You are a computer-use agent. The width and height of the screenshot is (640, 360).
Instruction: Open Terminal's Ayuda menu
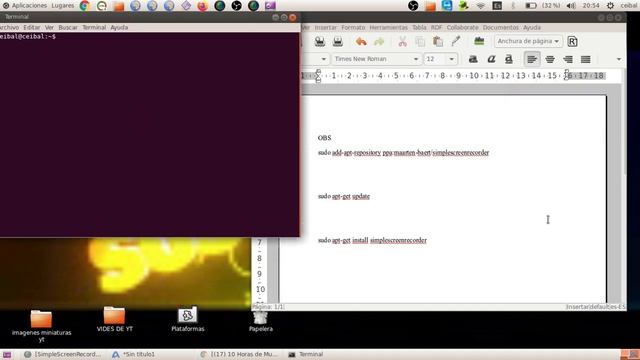(x=119, y=27)
